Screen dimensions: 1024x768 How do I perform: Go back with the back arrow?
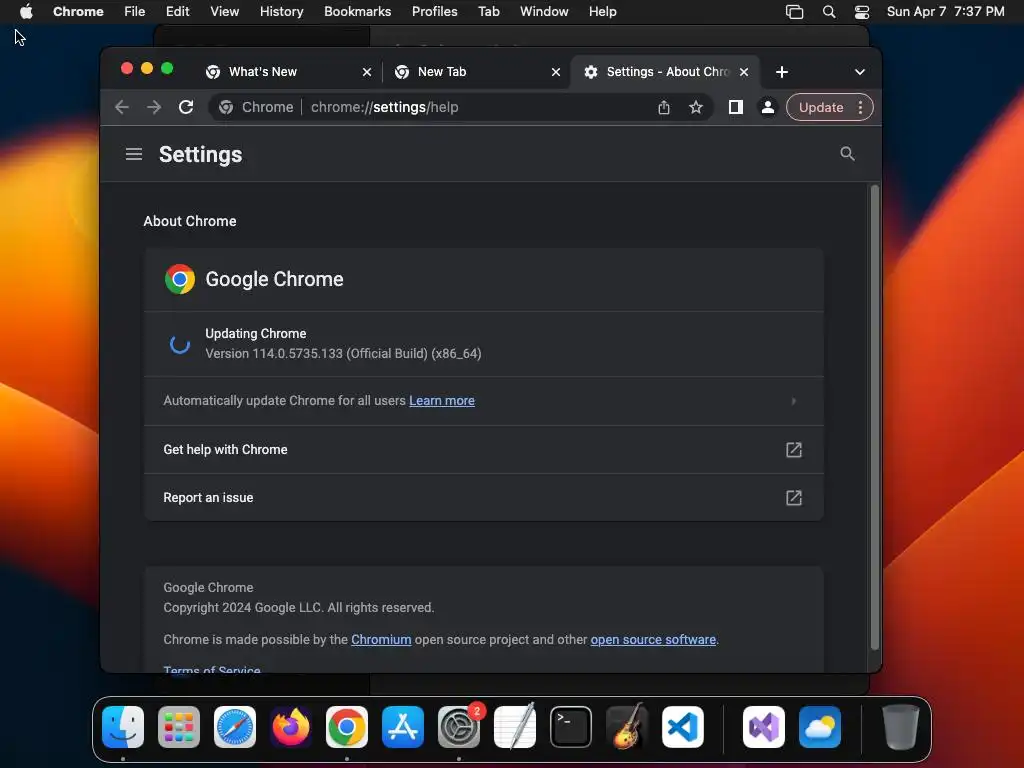121,107
